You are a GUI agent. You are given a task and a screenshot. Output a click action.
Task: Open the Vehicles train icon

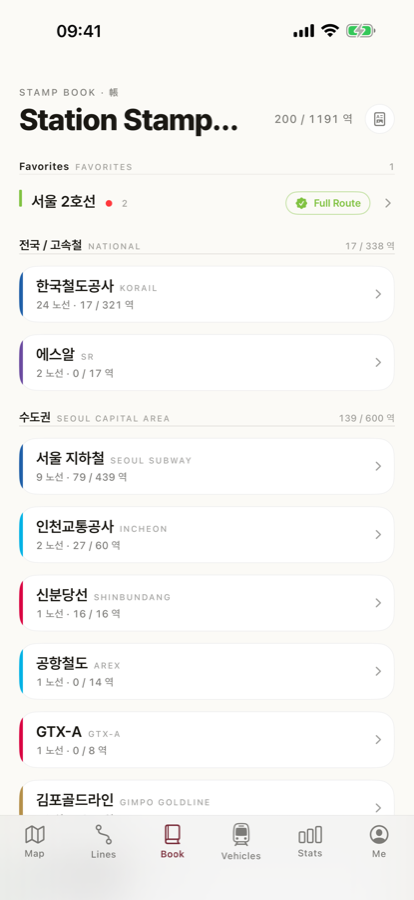241,834
